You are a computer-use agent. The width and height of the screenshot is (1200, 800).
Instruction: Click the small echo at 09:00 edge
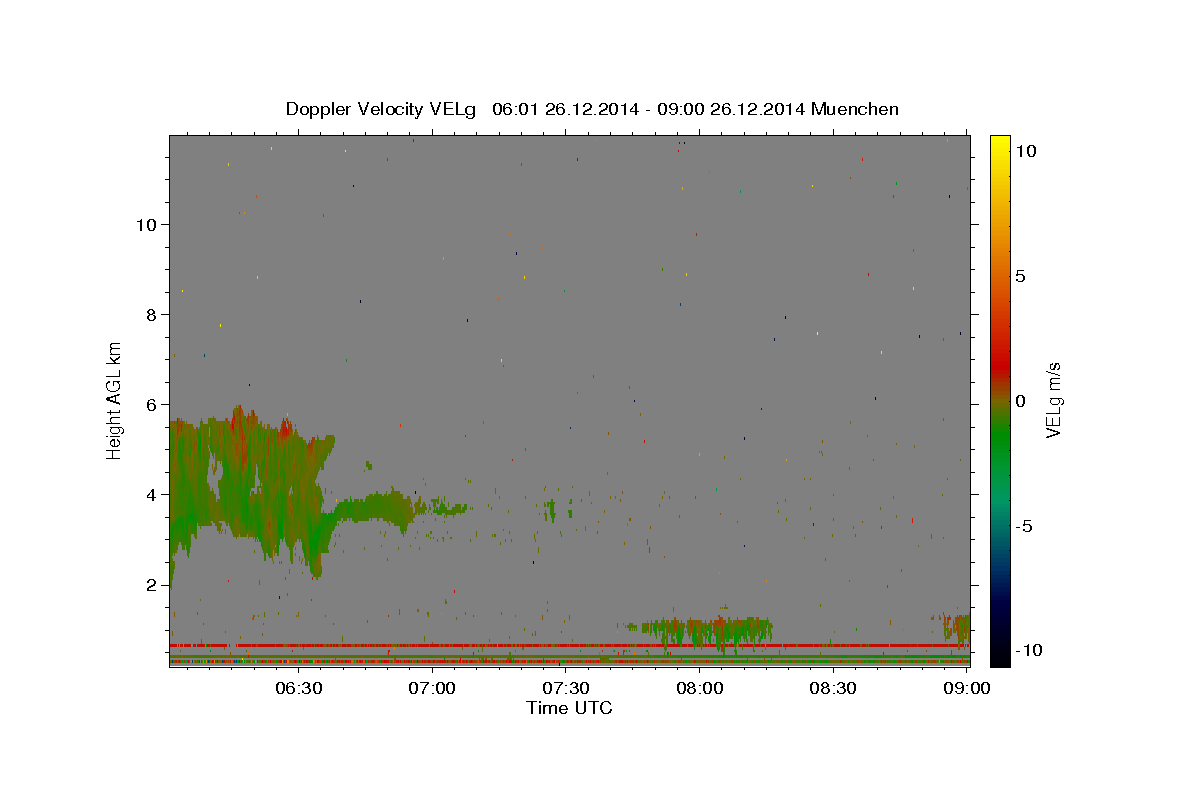tap(958, 629)
